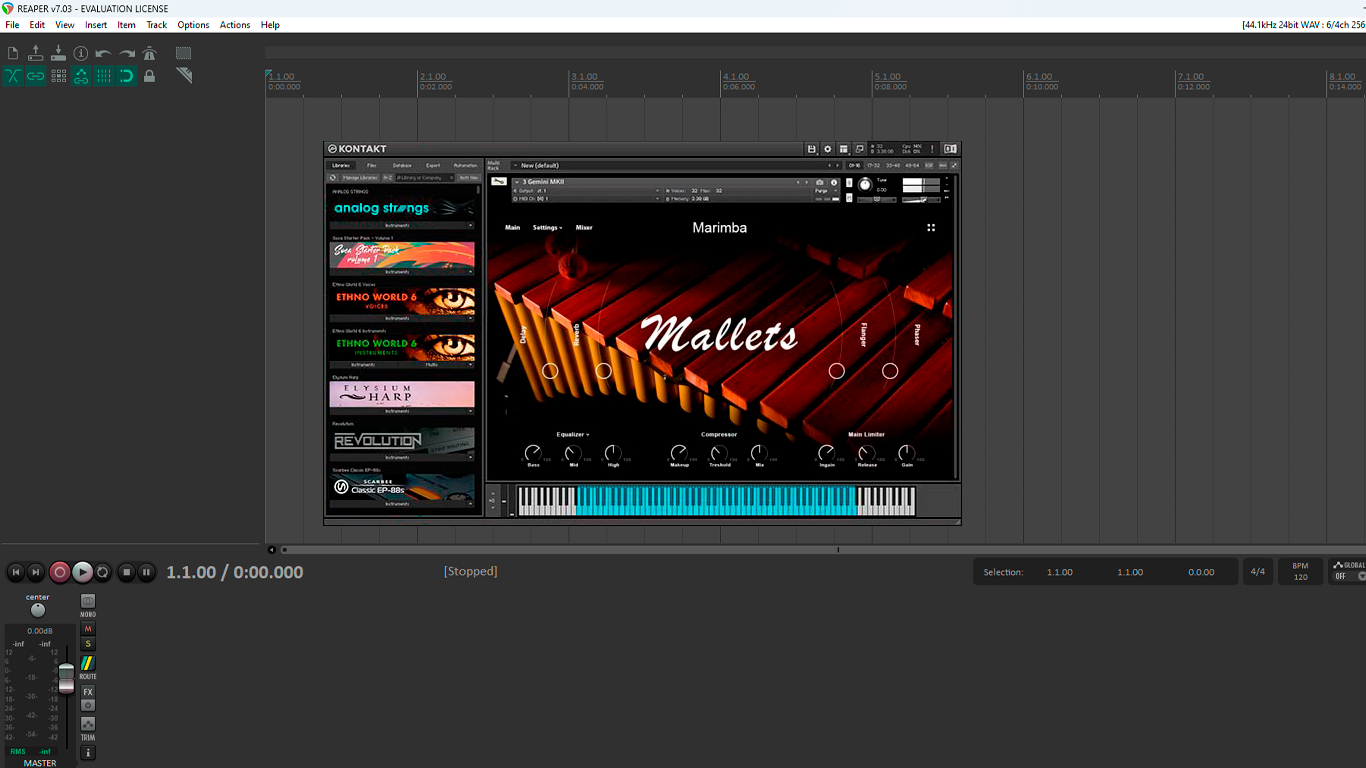Toggle ripple editing grid icon
Screen dimensions: 1366x768
pos(58,76)
